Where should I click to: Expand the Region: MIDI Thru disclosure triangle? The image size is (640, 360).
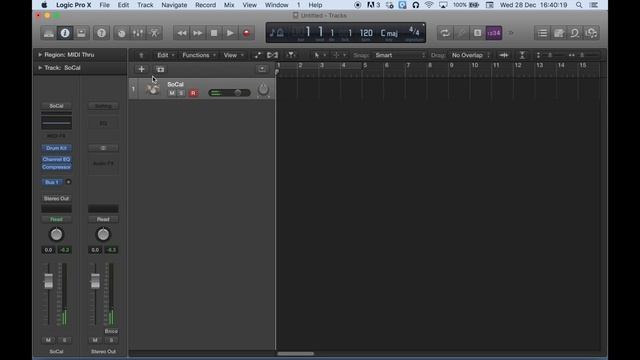40,55
